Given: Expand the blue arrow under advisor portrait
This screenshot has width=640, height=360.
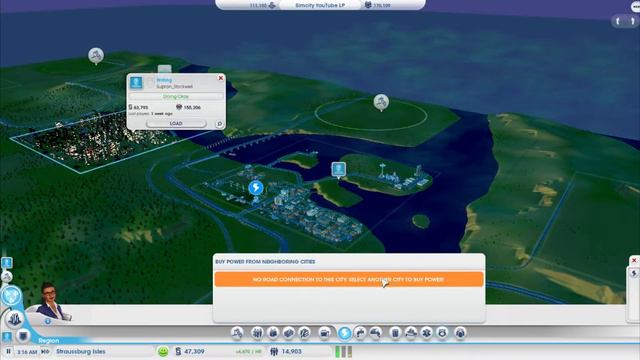Looking at the screenshot, I should [x=48, y=321].
